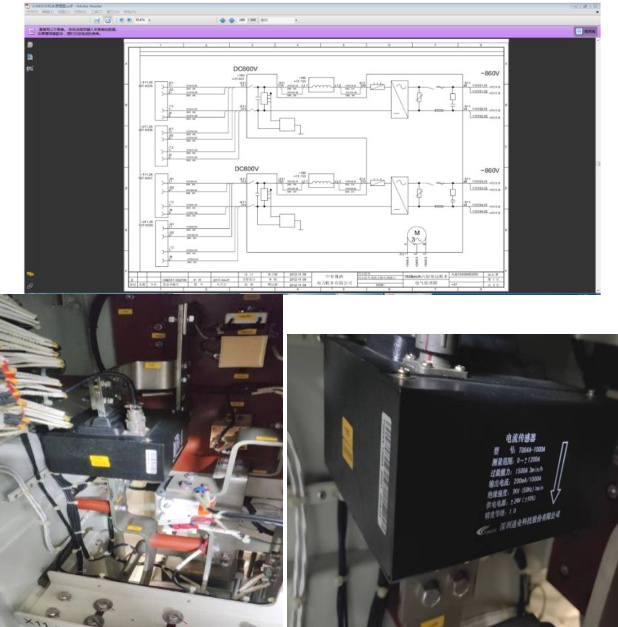Click the document icon on the purple message bar
The width and height of the screenshot is (618, 627).
[x=30, y=32]
